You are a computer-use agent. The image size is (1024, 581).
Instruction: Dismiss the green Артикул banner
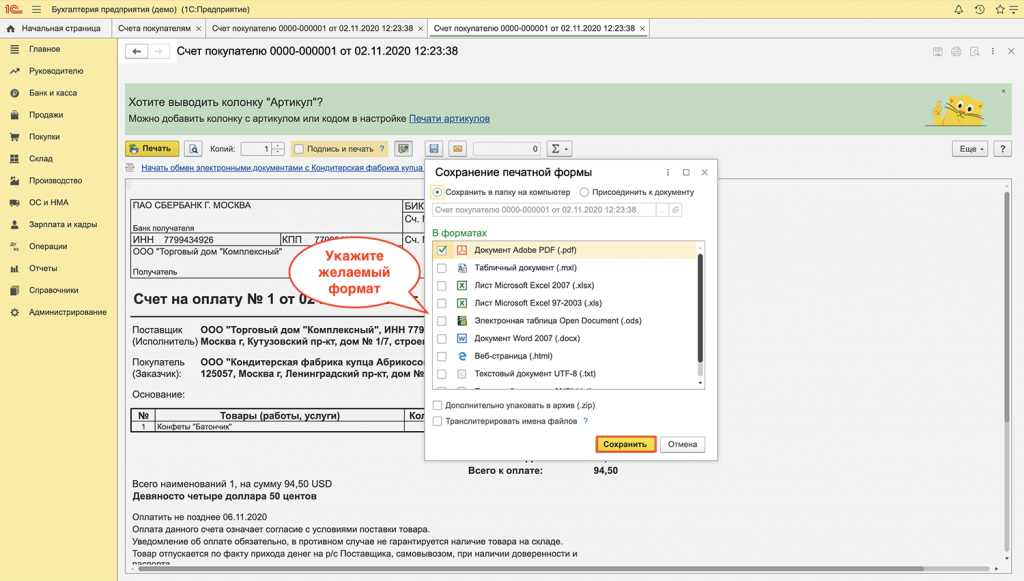(x=1004, y=91)
